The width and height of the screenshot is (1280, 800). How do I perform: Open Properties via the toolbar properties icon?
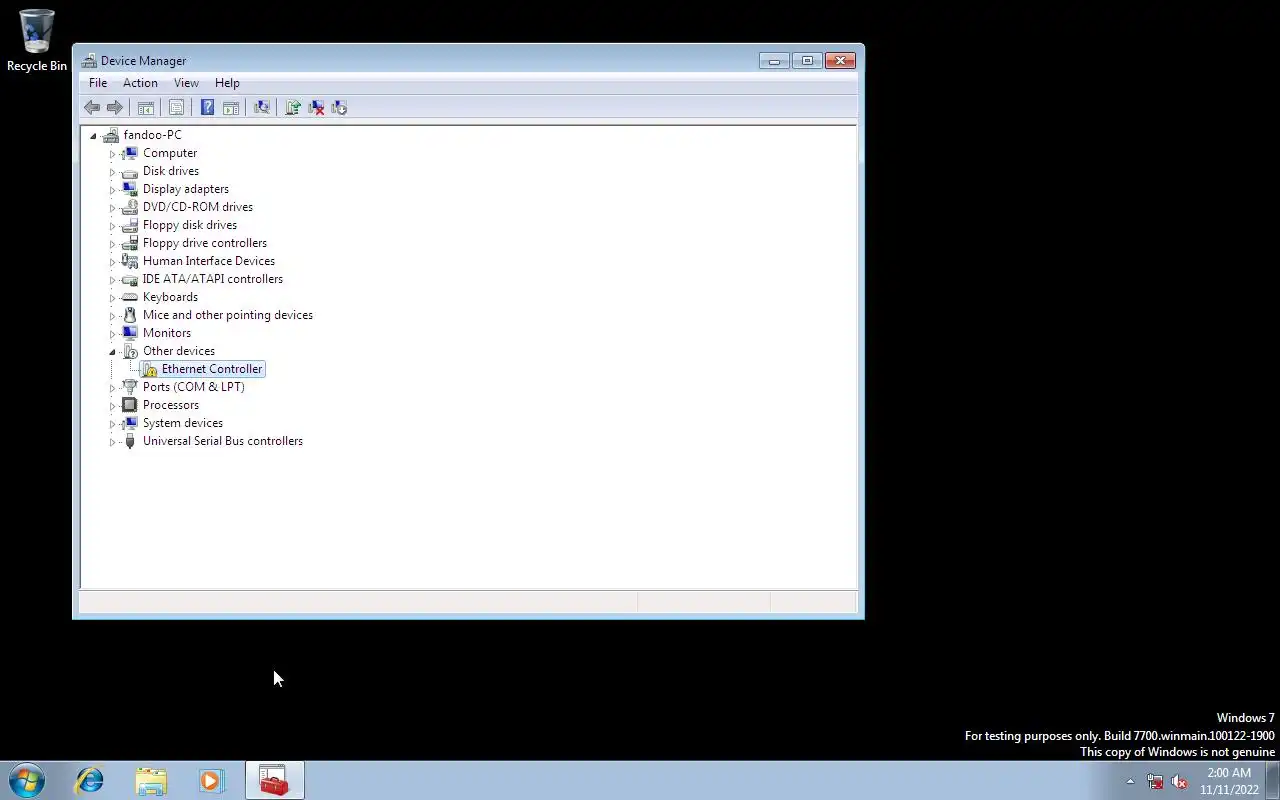pos(176,107)
